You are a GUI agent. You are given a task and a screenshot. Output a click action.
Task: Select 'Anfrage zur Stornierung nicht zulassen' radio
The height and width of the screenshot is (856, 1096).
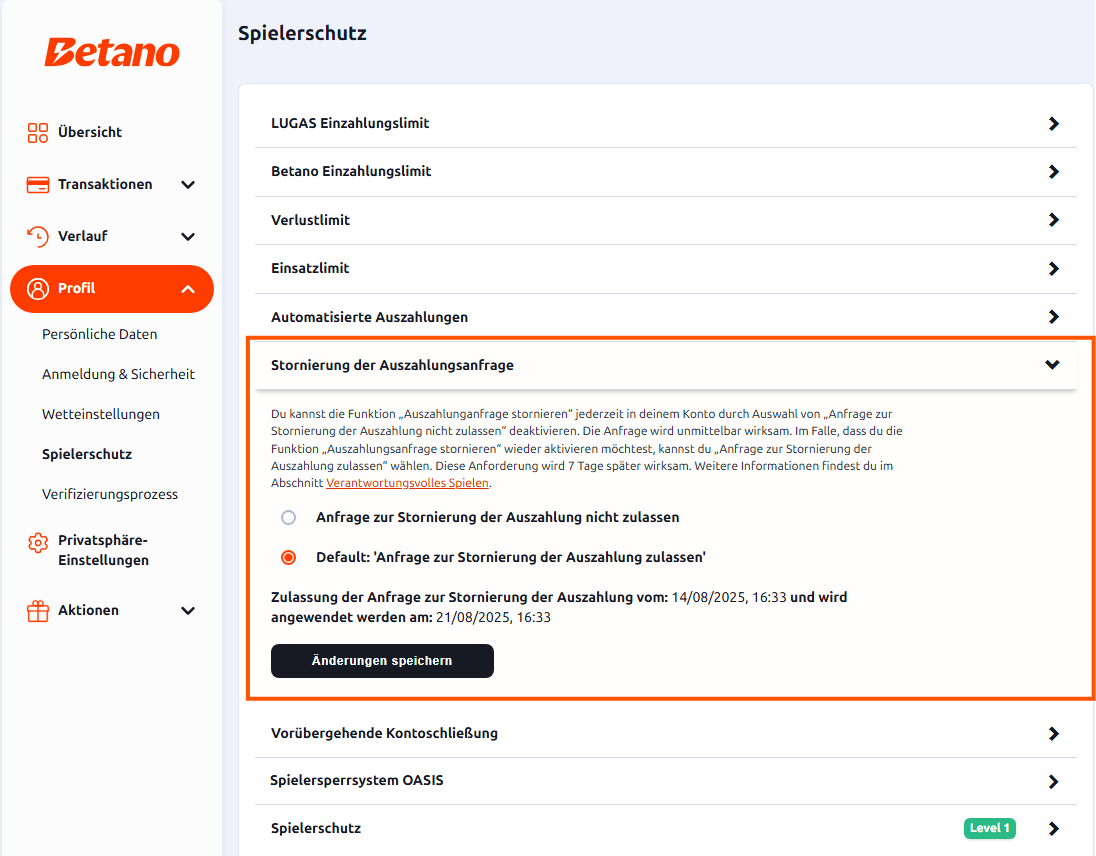tap(289, 518)
